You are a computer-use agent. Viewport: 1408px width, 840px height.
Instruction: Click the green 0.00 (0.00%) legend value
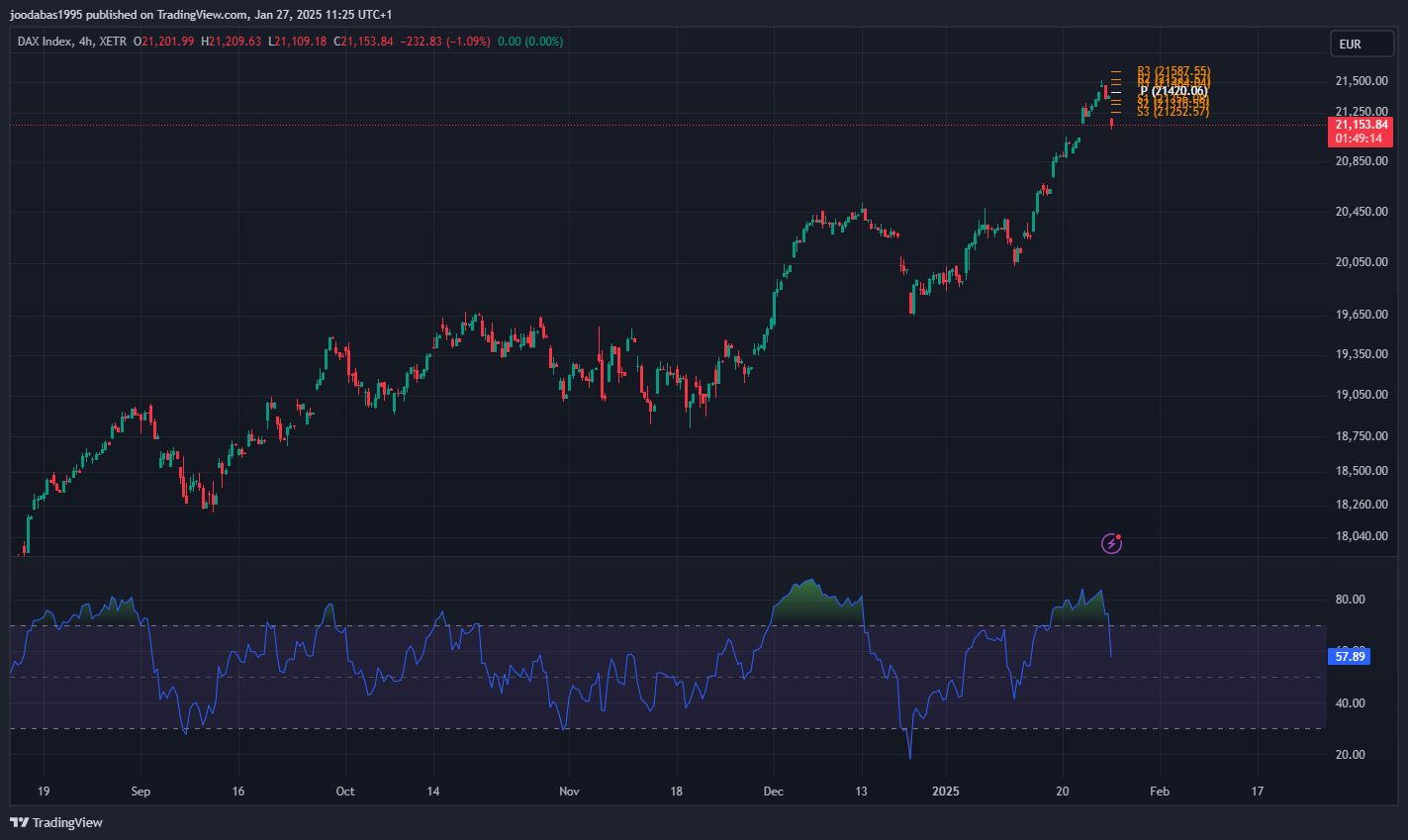[530, 42]
